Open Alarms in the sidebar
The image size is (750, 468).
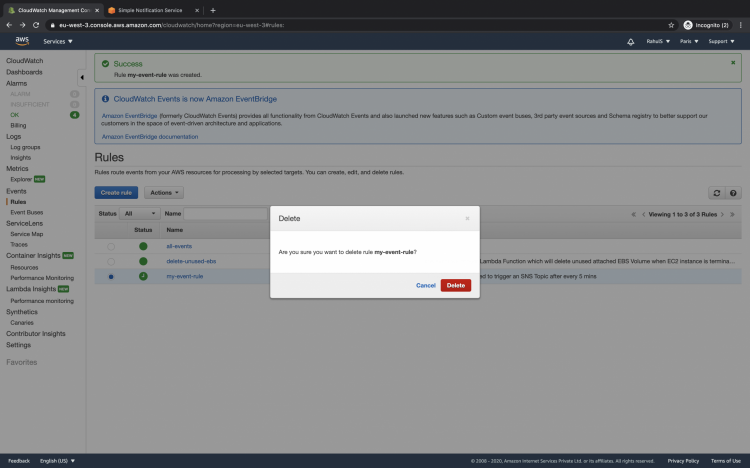[x=16, y=83]
